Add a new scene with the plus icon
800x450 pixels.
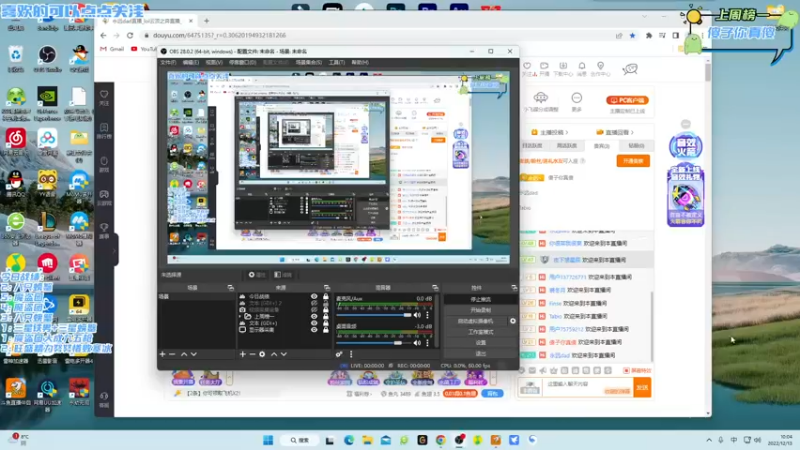[163, 354]
